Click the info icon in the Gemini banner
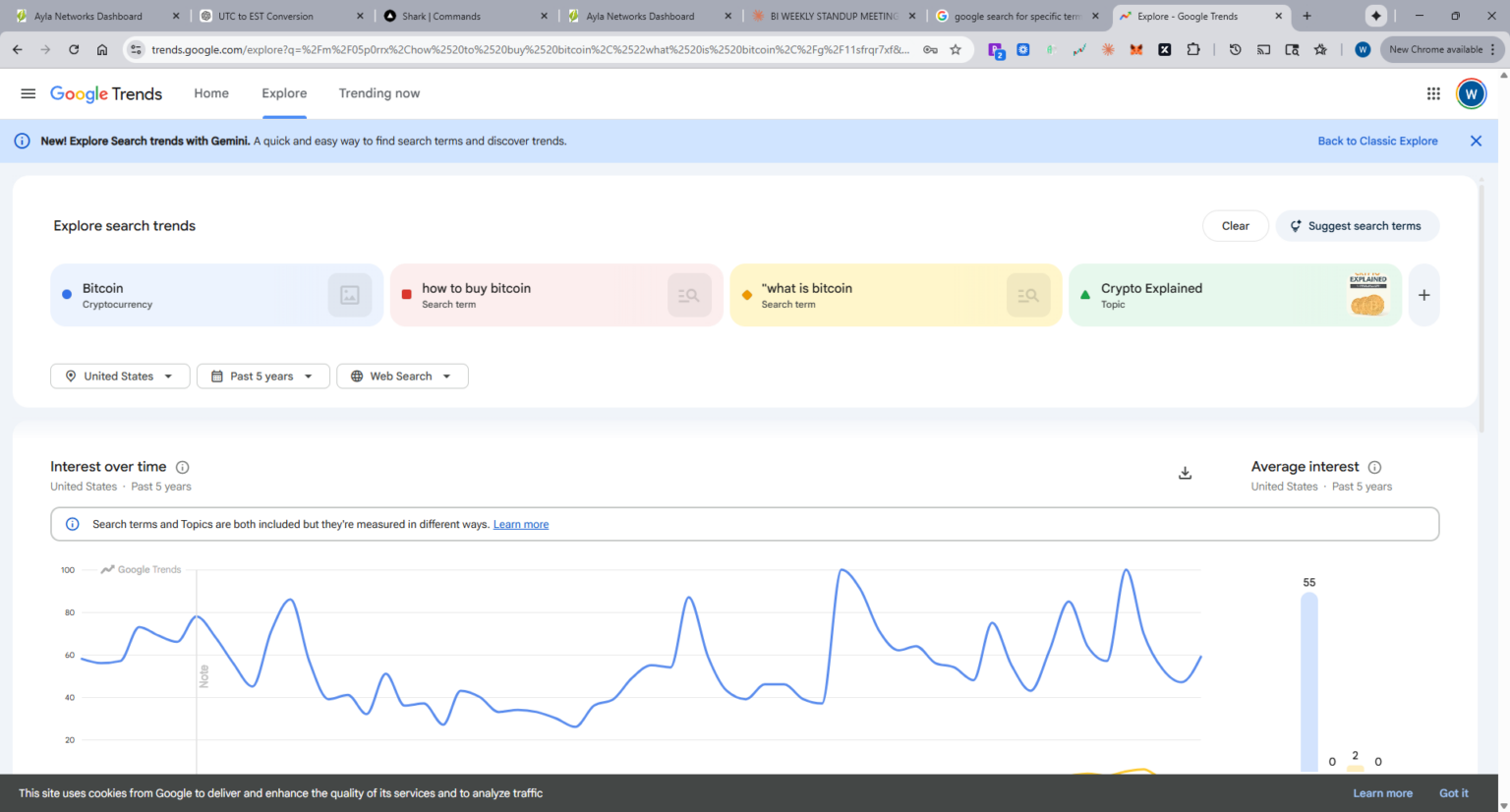The height and width of the screenshot is (812, 1510). tap(22, 141)
